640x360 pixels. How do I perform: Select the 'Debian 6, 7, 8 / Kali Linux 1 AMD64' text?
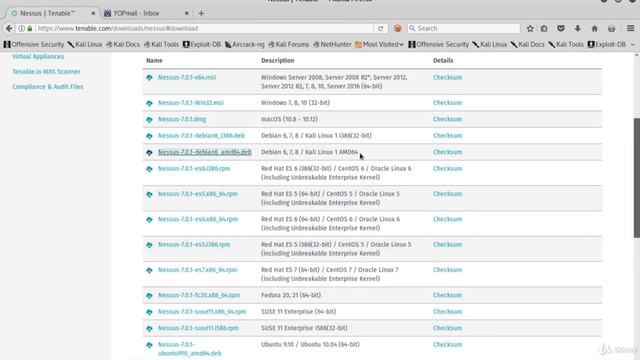[309, 152]
